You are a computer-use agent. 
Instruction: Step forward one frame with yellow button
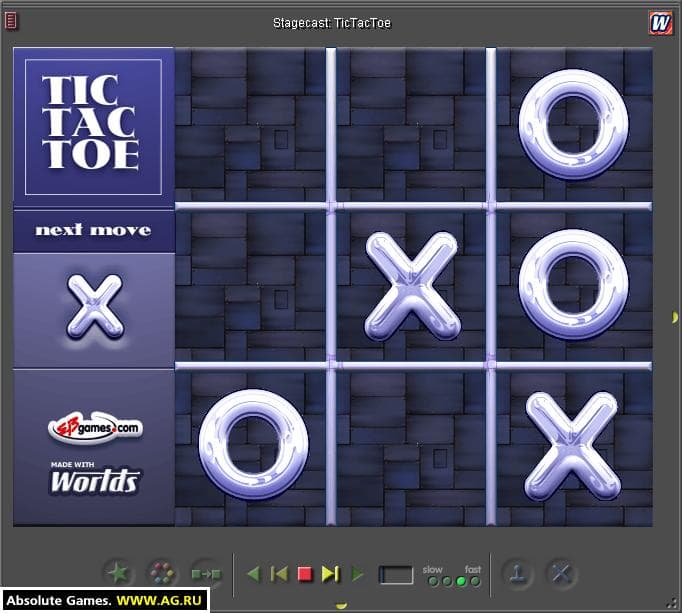pyautogui.click(x=331, y=574)
